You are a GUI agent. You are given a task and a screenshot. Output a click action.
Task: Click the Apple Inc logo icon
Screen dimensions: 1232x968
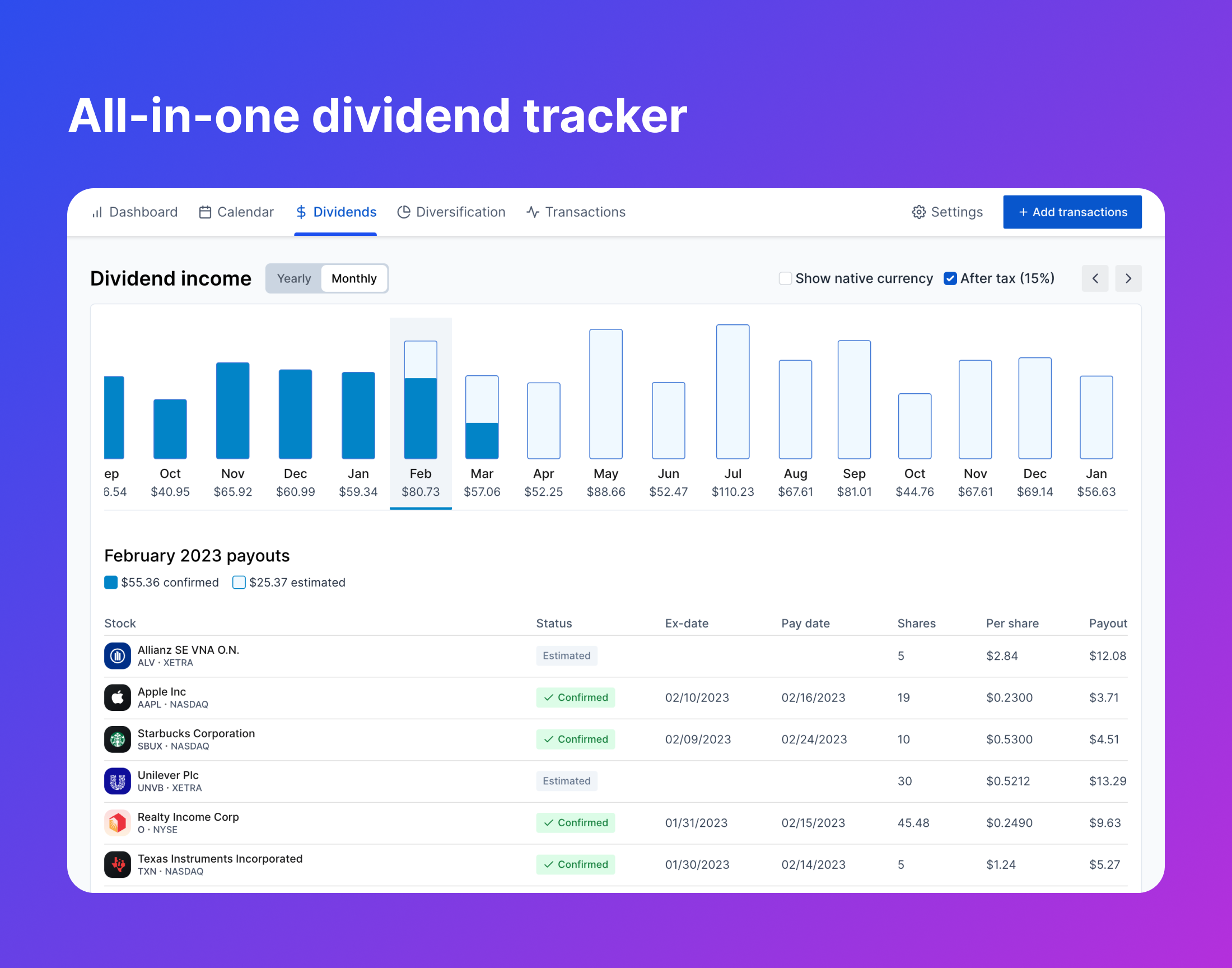[118, 697]
